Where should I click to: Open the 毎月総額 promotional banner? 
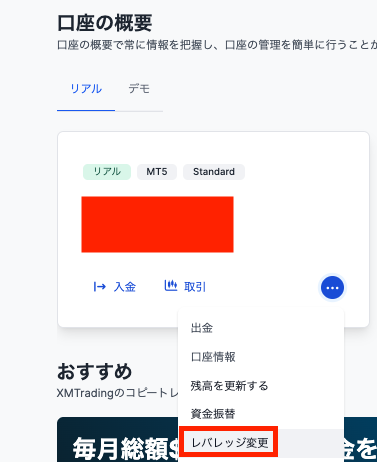117,439
